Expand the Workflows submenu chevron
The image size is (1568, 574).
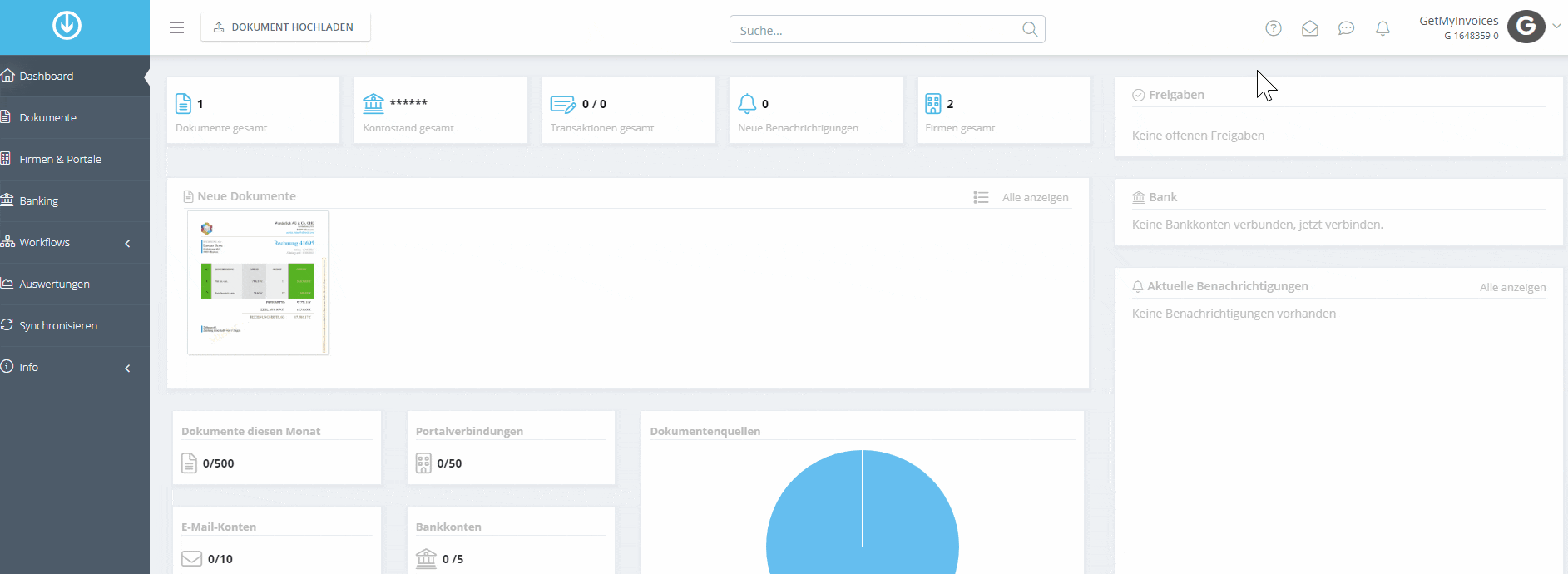pyautogui.click(x=127, y=244)
